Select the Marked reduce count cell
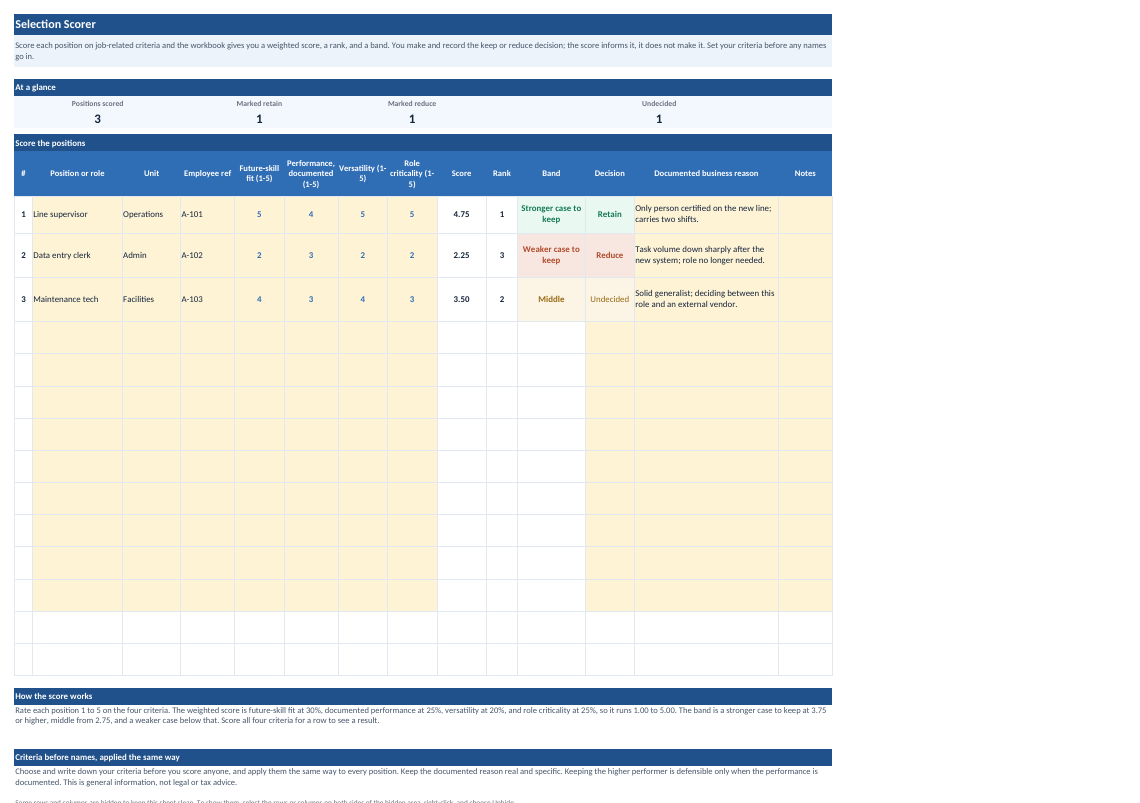Screen dimensions: 1140x803 tap(412, 119)
